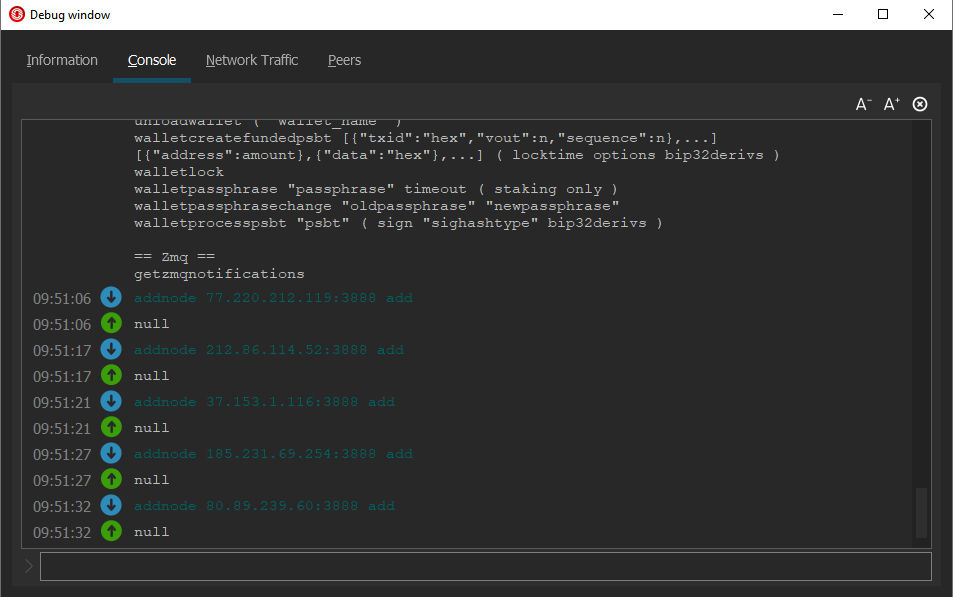Click the command text addnode 37.153.1.116:3888 add
953x597 pixels.
point(264,402)
